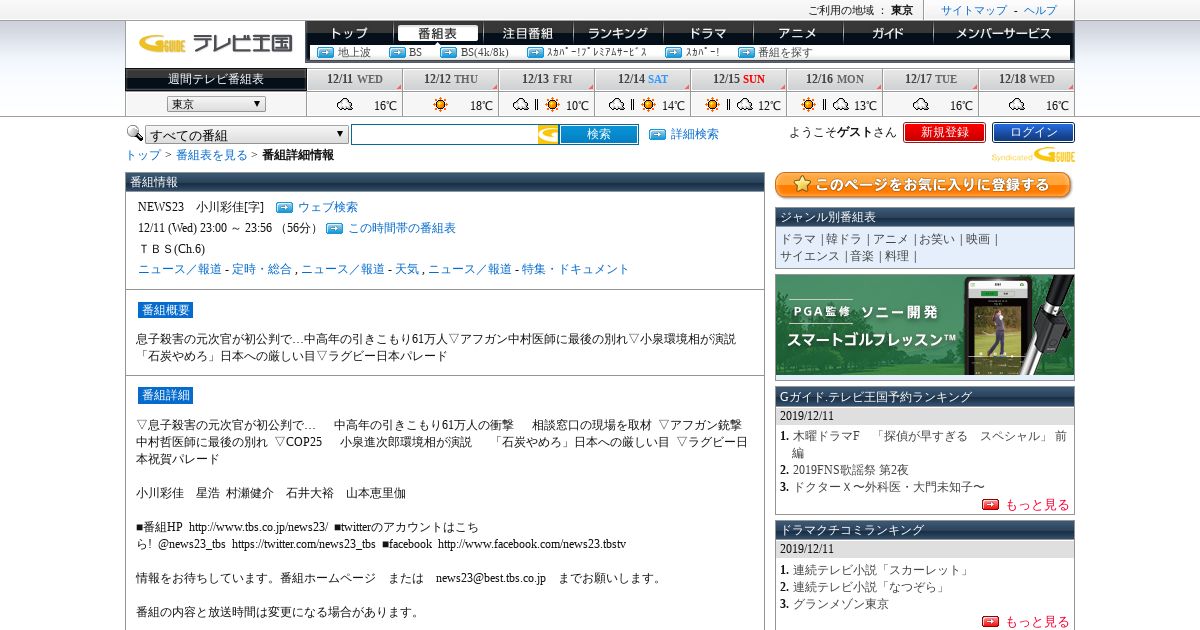
Task: Open 2019FNS歌謡祭 第2夜 ranking entry
Action: tap(850, 470)
